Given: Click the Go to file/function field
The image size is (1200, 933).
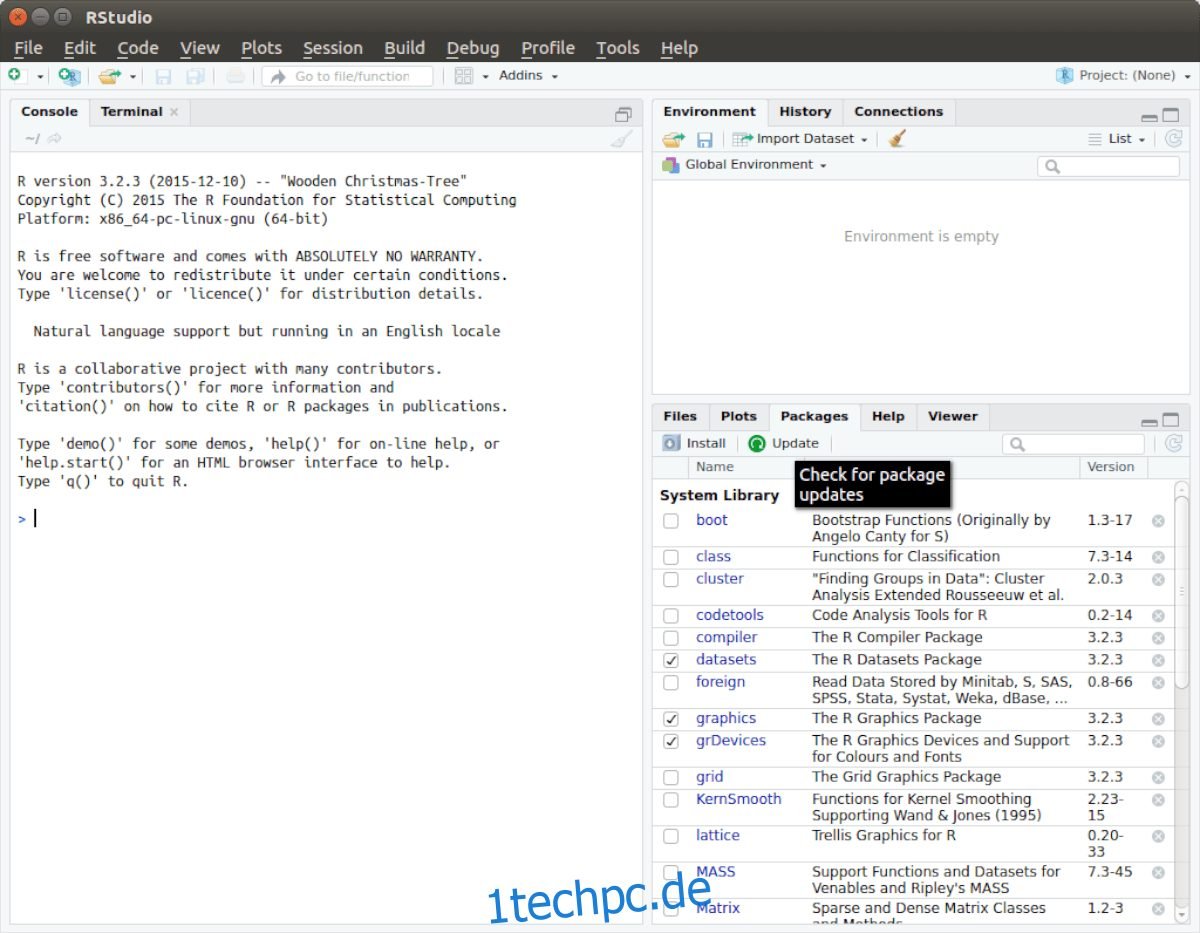Looking at the screenshot, I should click(348, 76).
